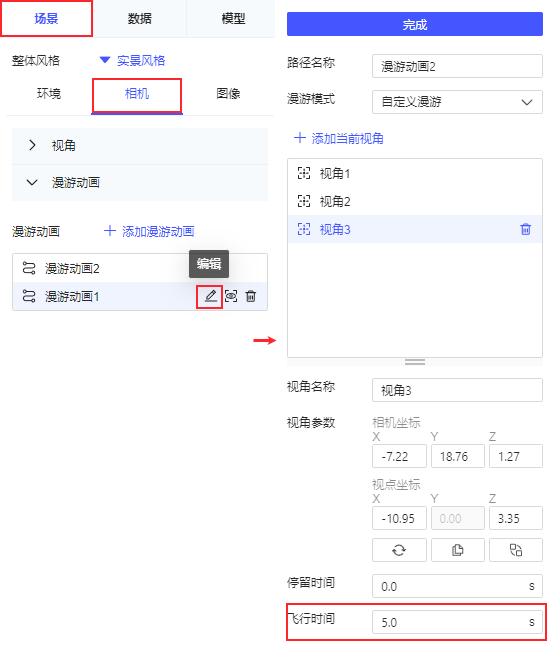Image resolution: width=553 pixels, height=652 pixels.
Task: Select 漫游动画1 in the roaming list
Action: pyautogui.click(x=140, y=296)
